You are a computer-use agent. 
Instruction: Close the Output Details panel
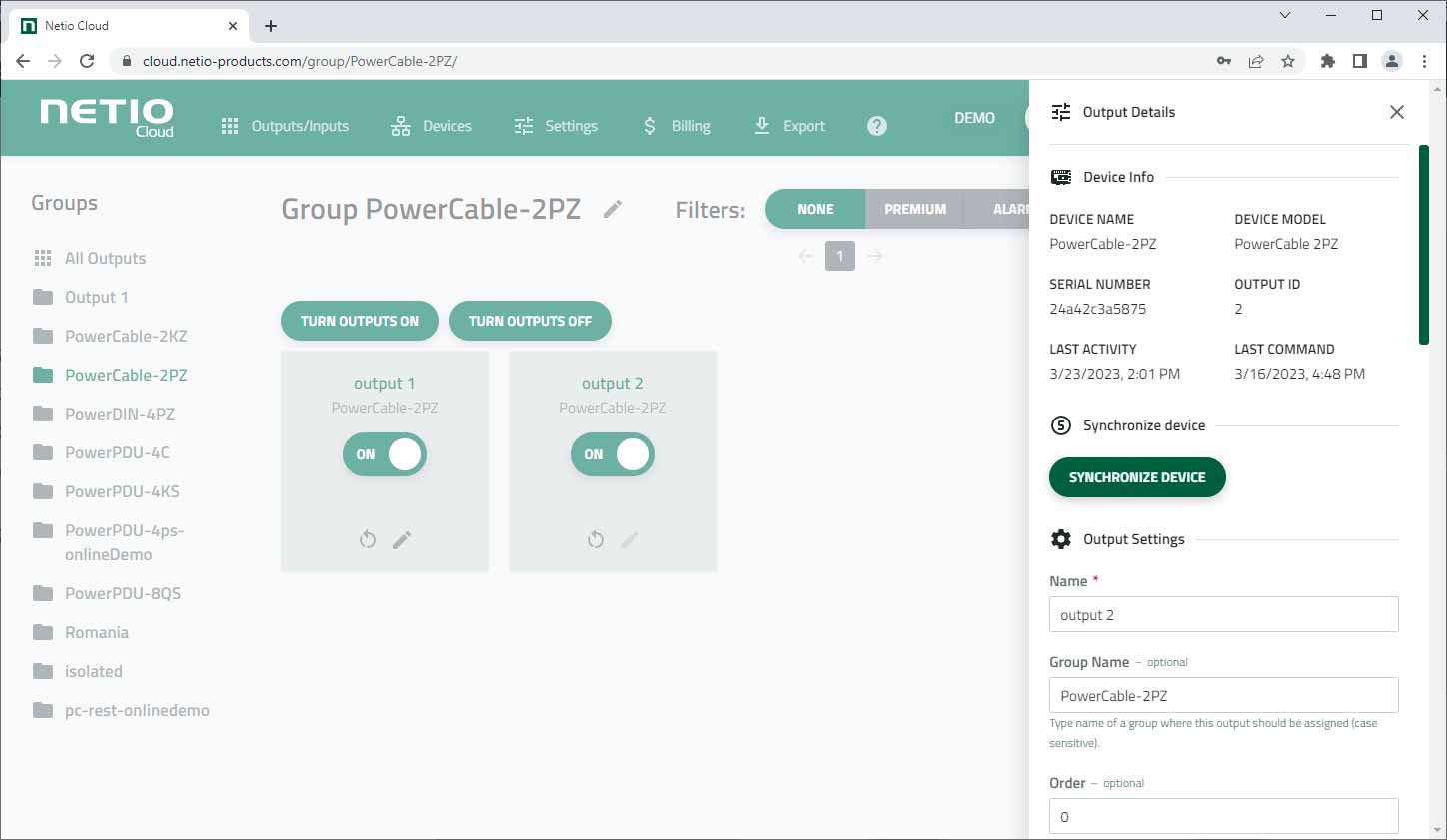pos(1397,112)
